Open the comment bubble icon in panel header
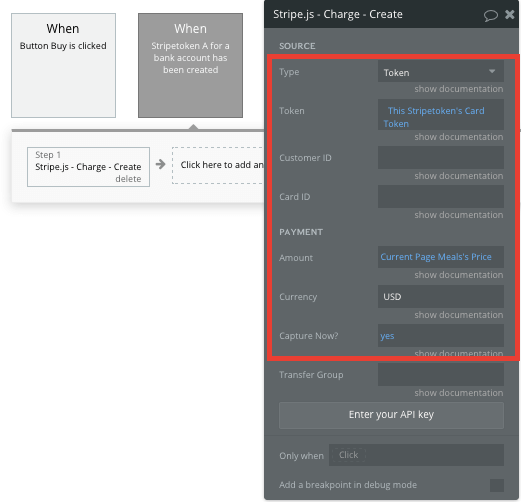The width and height of the screenshot is (521, 502). coord(491,15)
